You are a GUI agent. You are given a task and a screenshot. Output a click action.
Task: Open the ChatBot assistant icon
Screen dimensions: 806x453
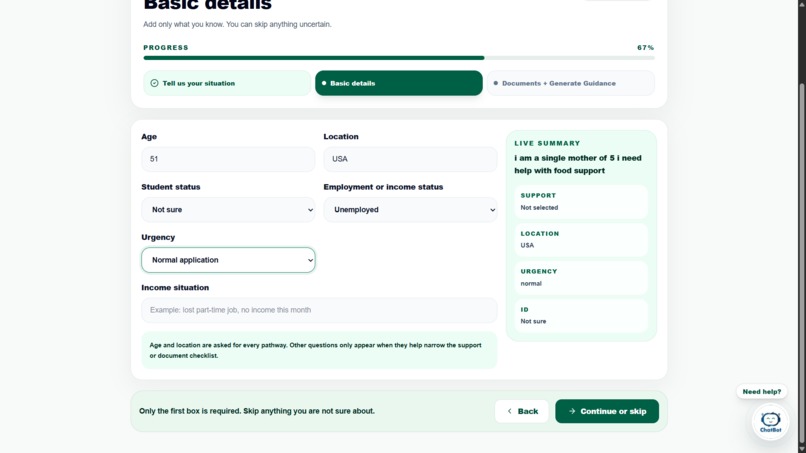[x=770, y=422]
